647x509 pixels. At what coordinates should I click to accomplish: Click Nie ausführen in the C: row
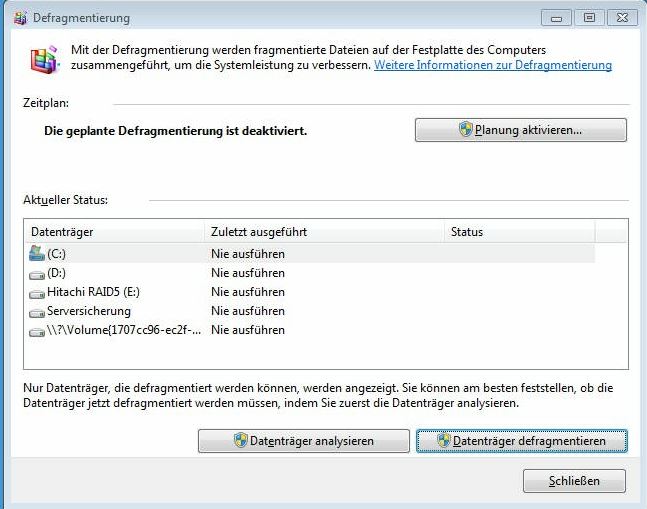tap(248, 254)
